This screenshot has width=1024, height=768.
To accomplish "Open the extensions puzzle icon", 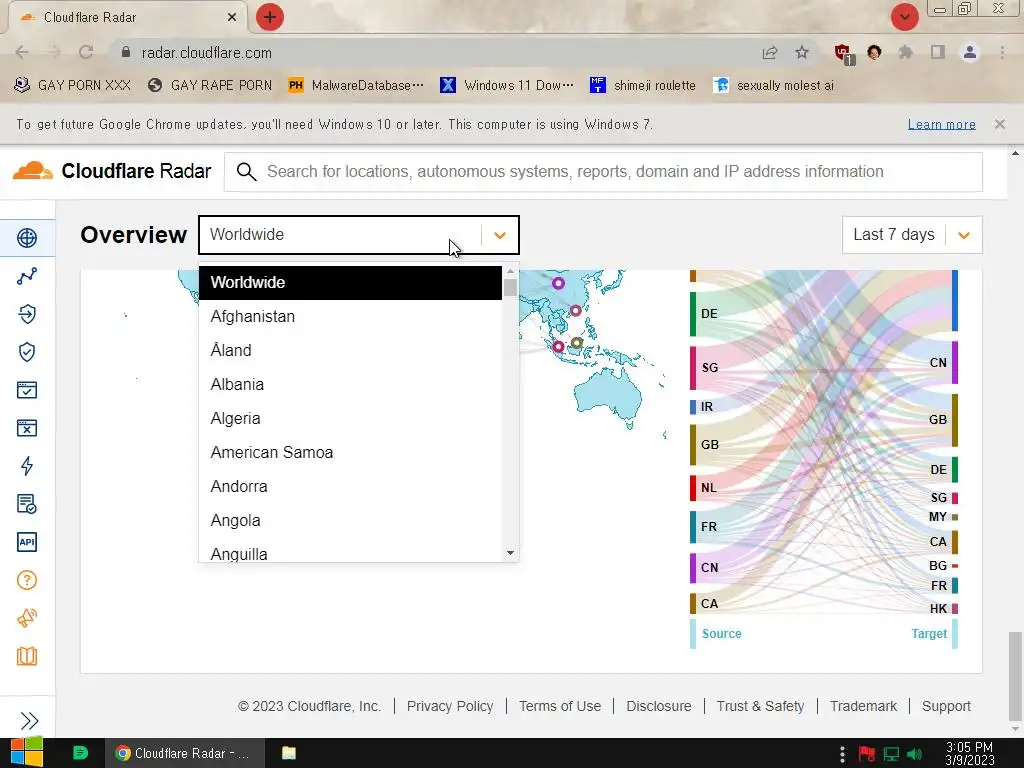I will coord(906,52).
